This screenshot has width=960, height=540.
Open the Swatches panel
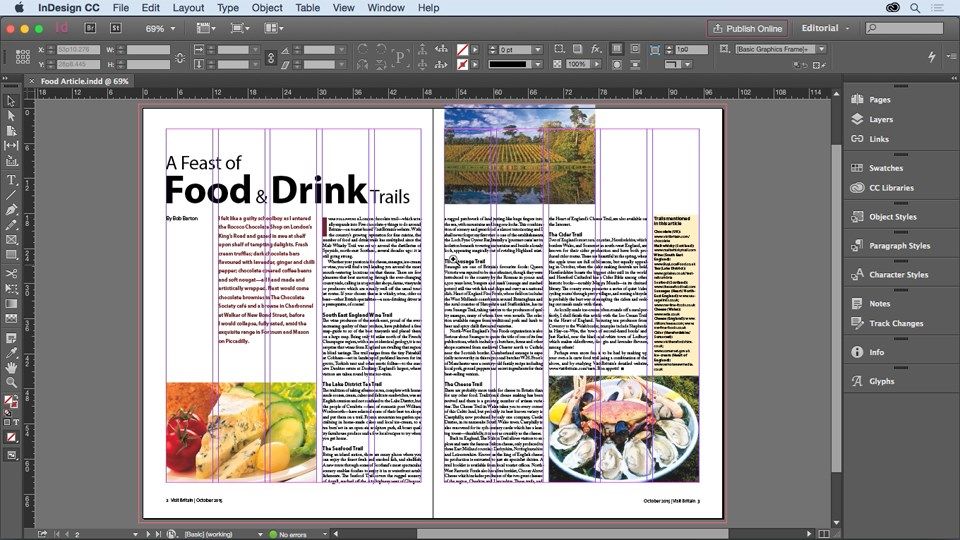(x=886, y=168)
